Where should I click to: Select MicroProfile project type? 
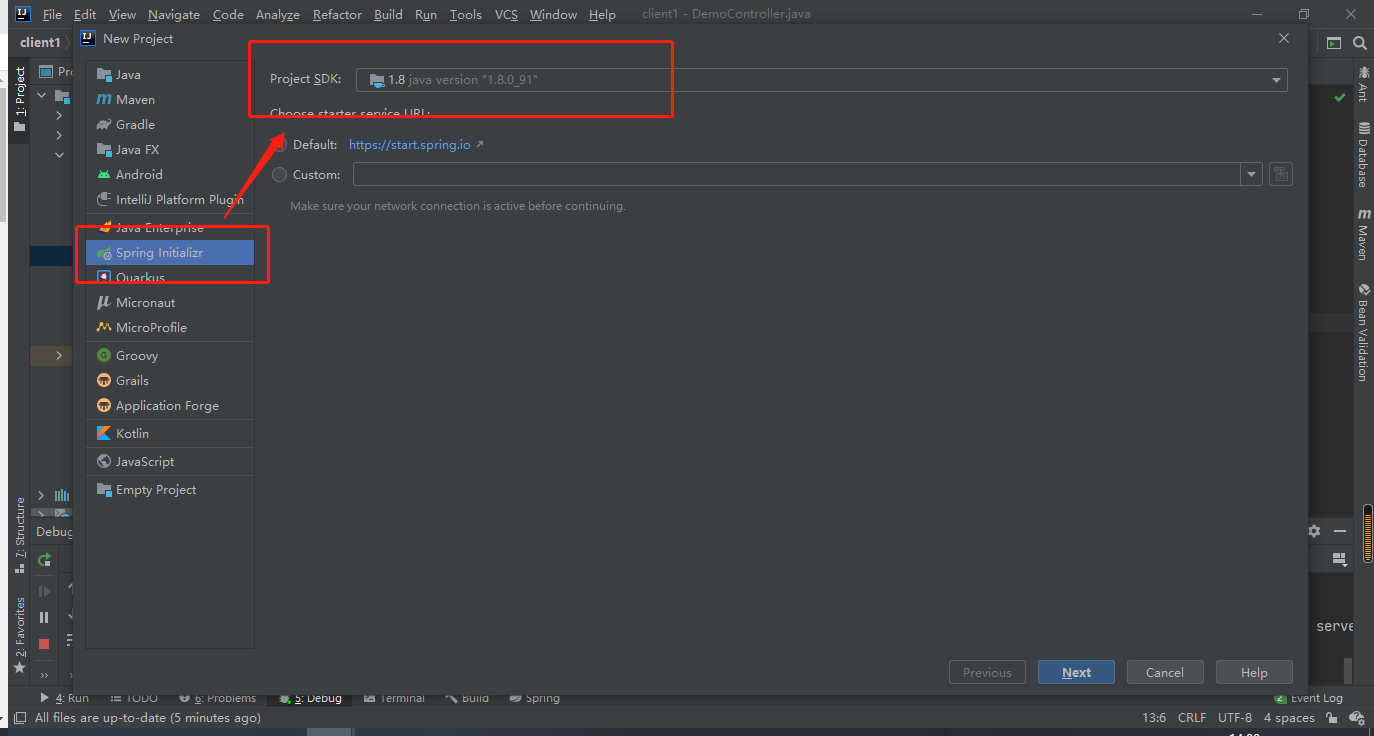pos(170,327)
